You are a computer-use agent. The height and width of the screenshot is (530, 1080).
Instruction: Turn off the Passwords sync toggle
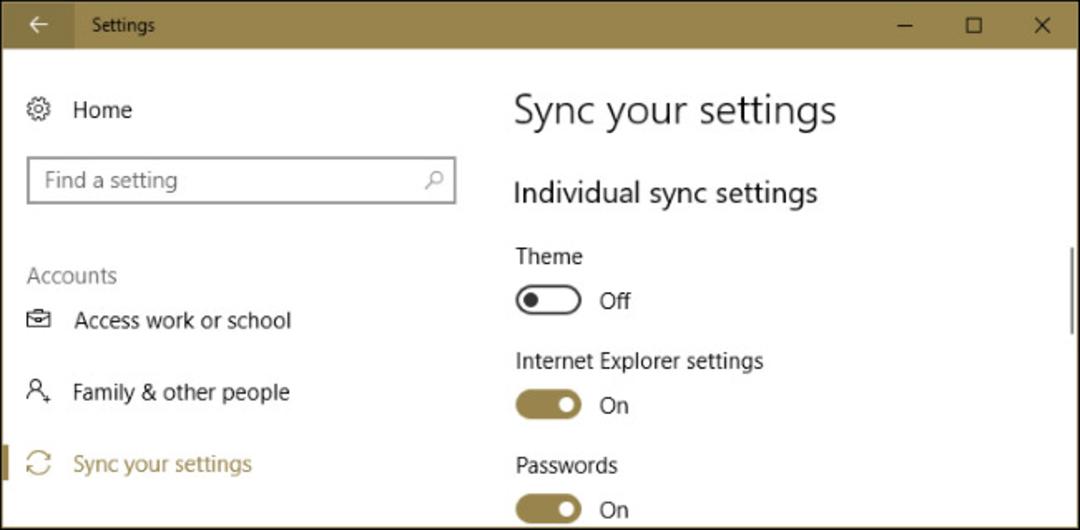548,509
